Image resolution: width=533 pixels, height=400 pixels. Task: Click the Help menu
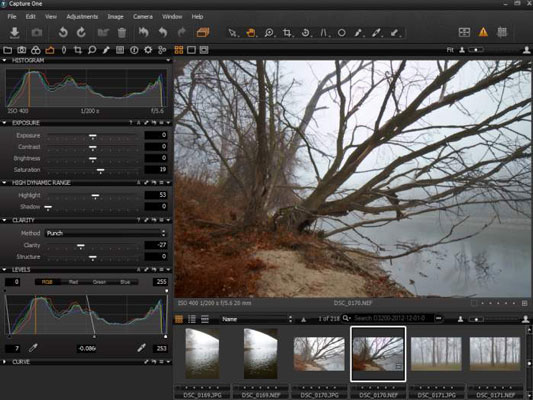197,16
